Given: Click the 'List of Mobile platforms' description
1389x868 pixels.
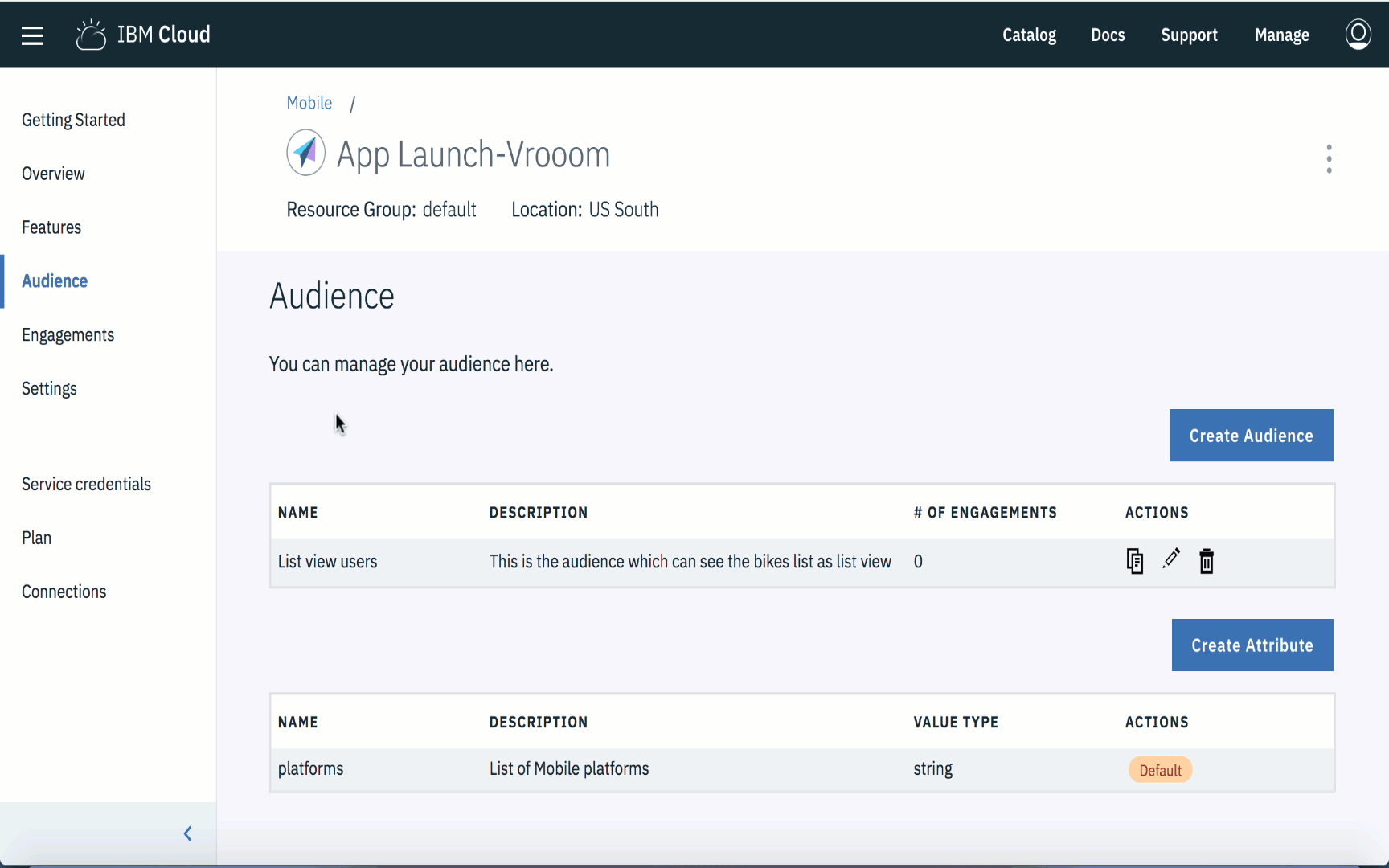Looking at the screenshot, I should pos(569,768).
